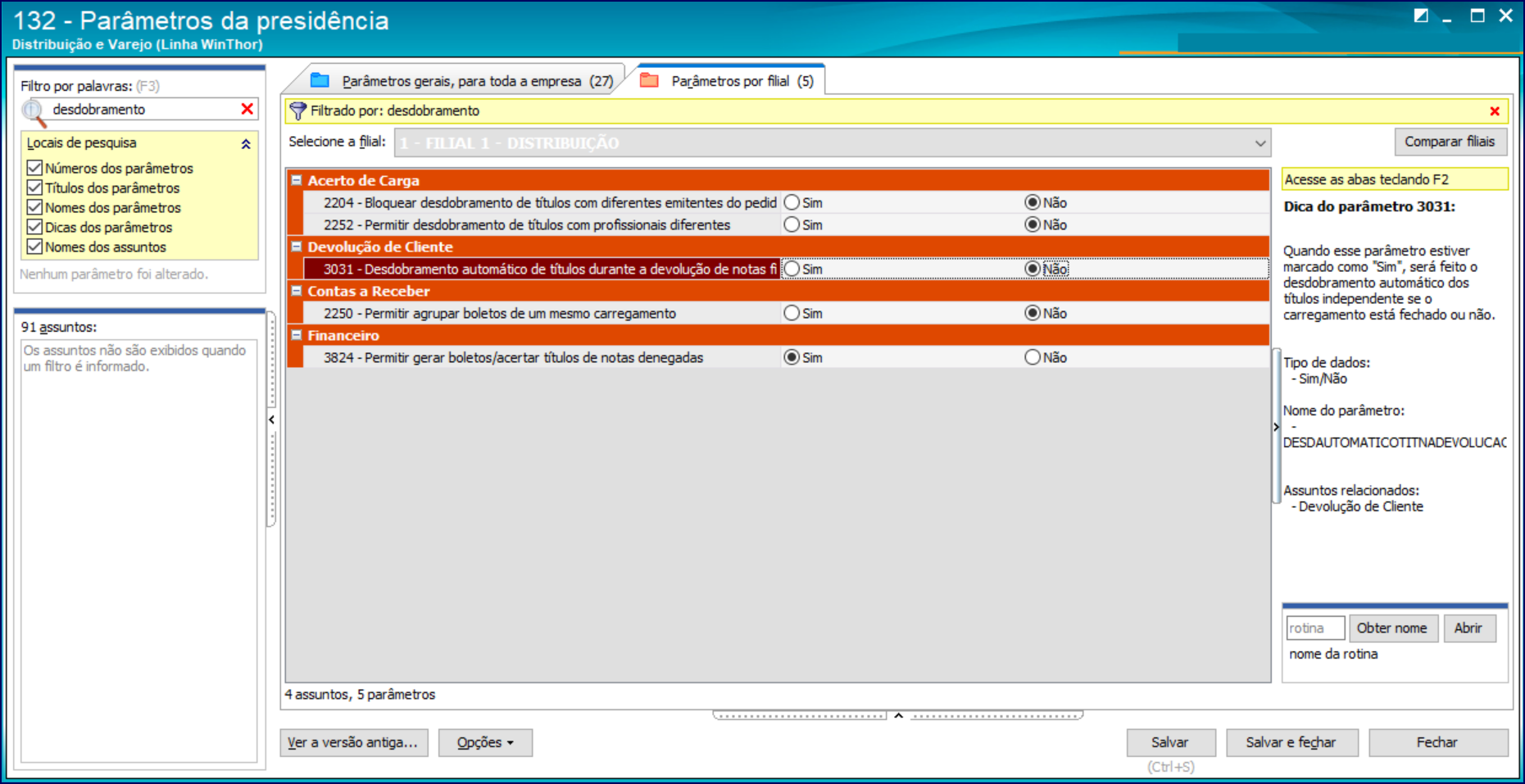The image size is (1525, 784).
Task: Click the Abrir button
Action: point(1468,628)
